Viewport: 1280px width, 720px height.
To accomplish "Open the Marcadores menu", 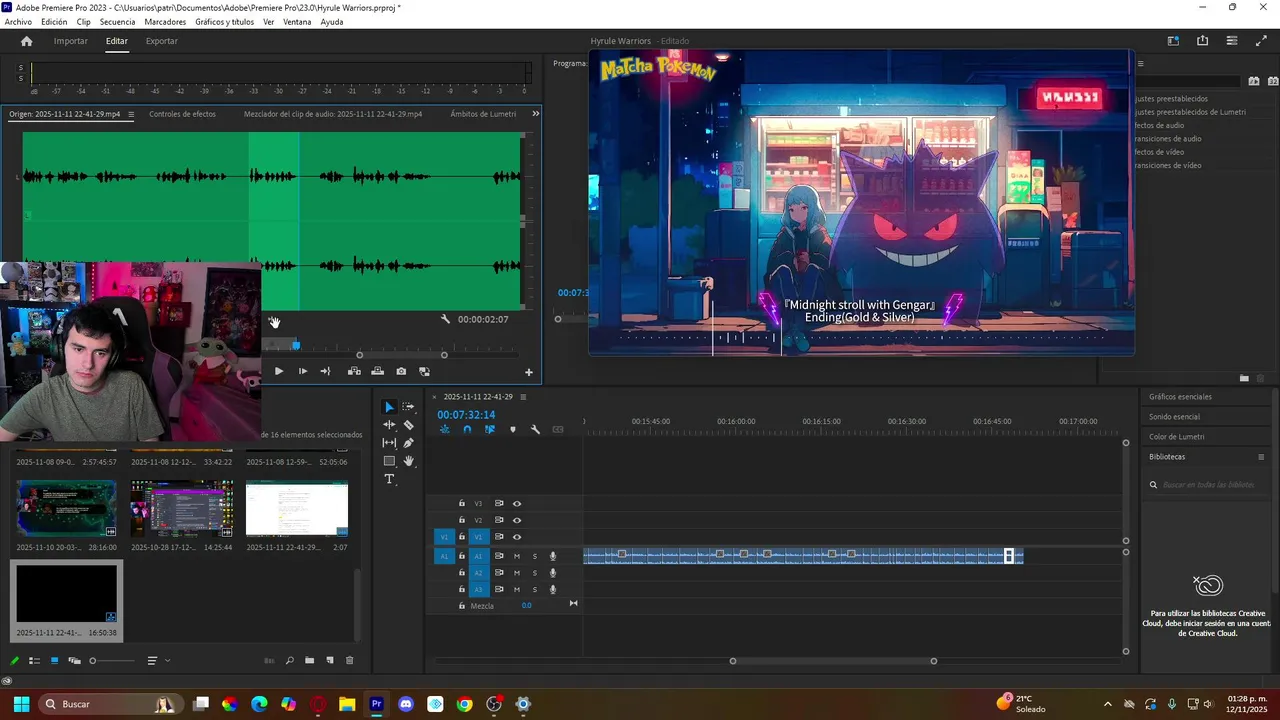I will coord(165,22).
